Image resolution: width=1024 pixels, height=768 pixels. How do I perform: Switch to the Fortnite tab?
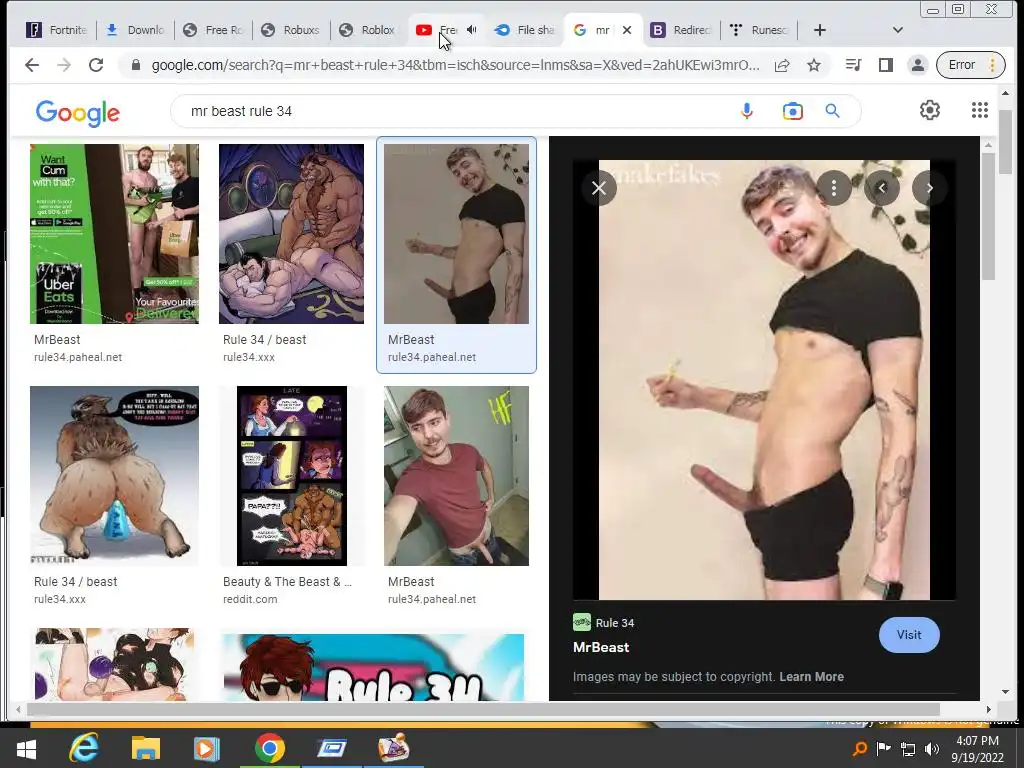pos(56,30)
